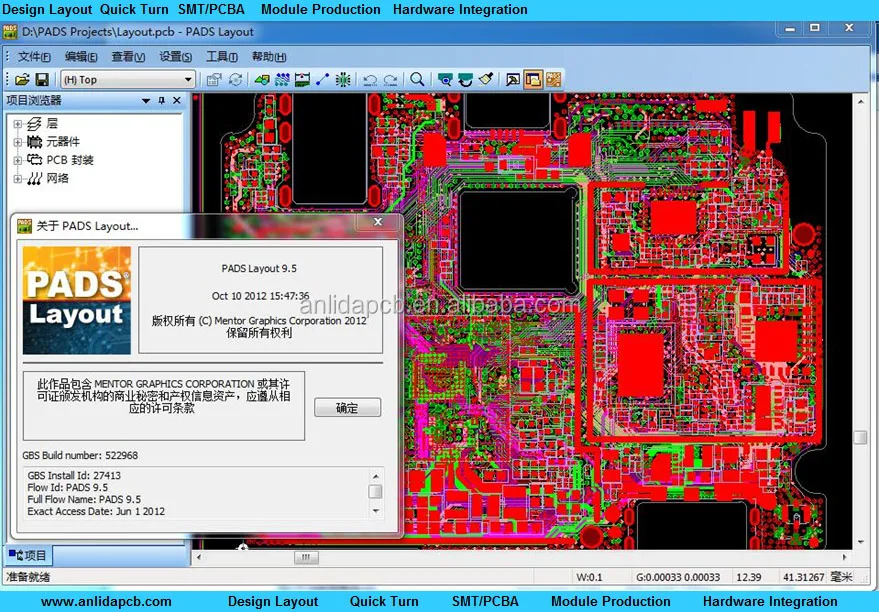This screenshot has width=879, height=612.
Task: Open the Project Browser options dropdown arrow
Action: point(146,100)
